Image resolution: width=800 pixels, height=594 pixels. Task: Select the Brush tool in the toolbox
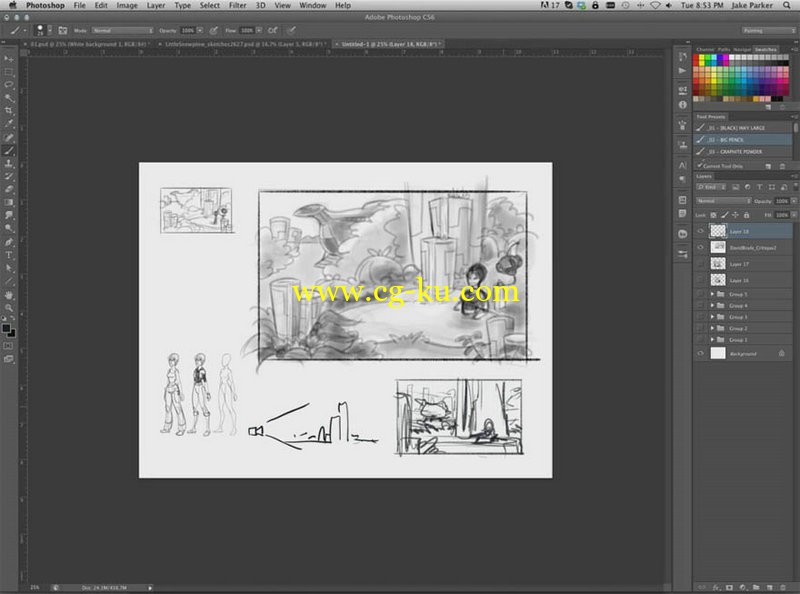pos(9,151)
